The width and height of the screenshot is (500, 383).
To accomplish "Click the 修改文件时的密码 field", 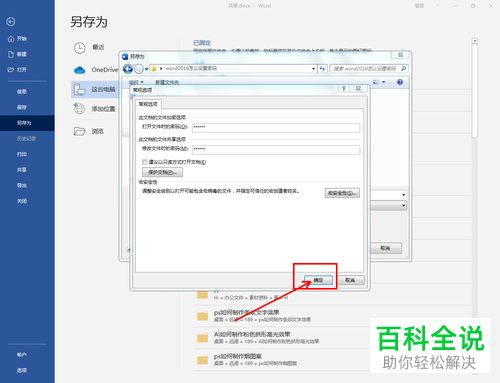I will click(x=276, y=150).
